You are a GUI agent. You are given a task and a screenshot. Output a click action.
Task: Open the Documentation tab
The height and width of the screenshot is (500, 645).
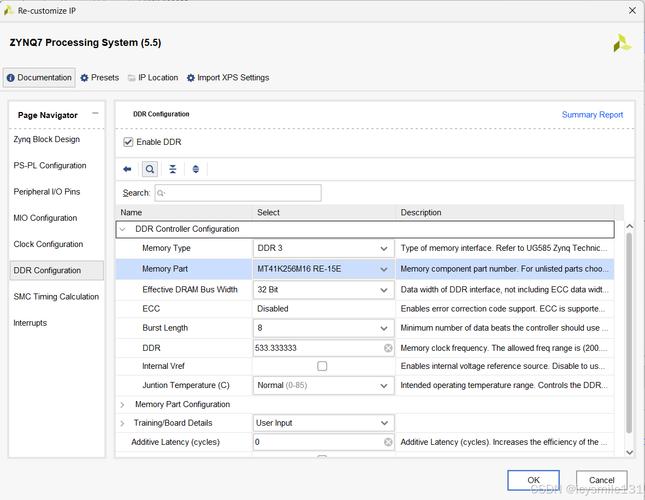coord(39,78)
